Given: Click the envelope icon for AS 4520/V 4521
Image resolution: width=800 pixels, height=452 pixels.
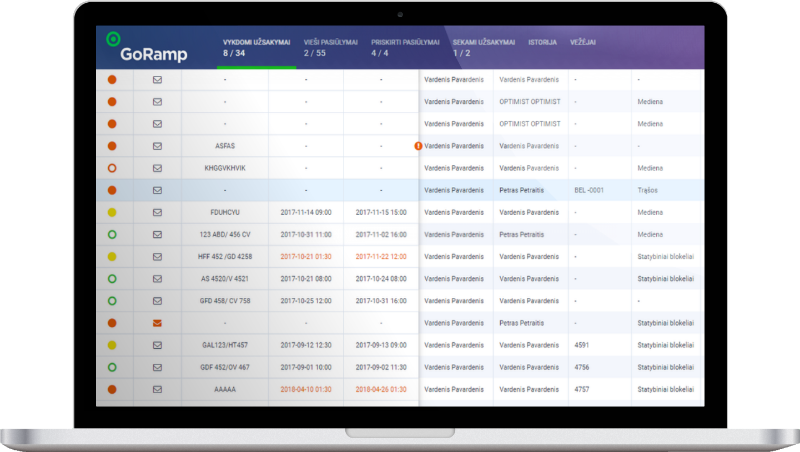Looking at the screenshot, I should (x=157, y=279).
